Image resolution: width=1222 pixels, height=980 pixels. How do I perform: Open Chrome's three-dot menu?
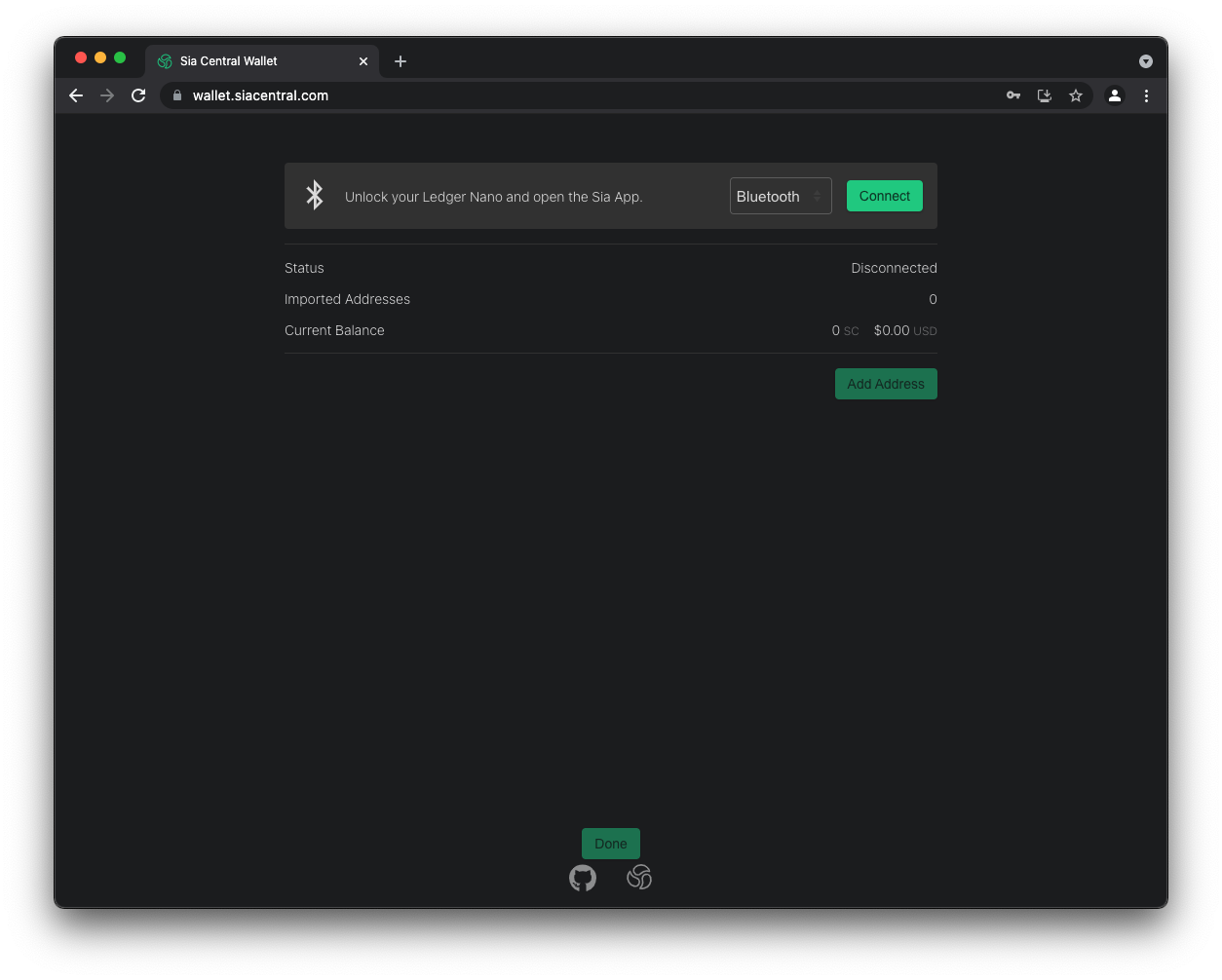[1146, 95]
